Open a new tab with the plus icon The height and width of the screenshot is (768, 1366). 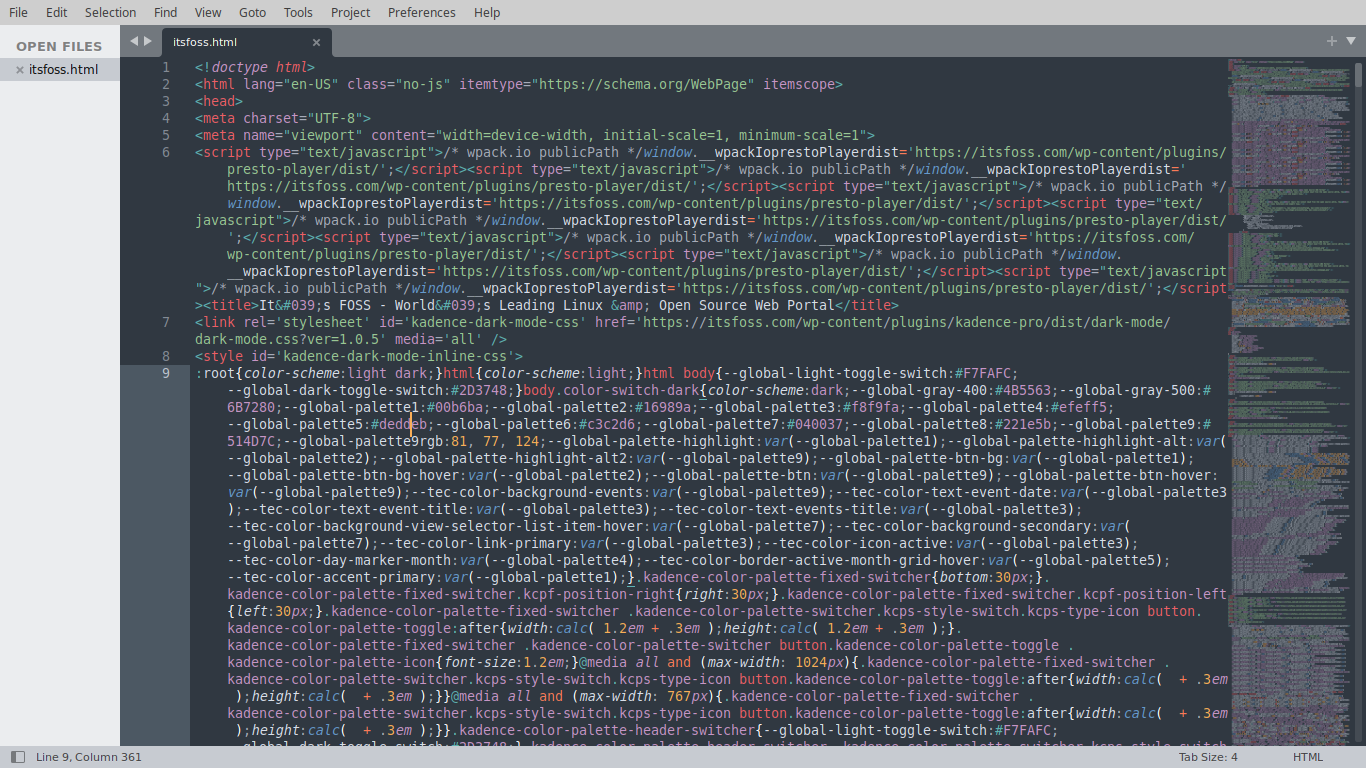(x=1331, y=41)
